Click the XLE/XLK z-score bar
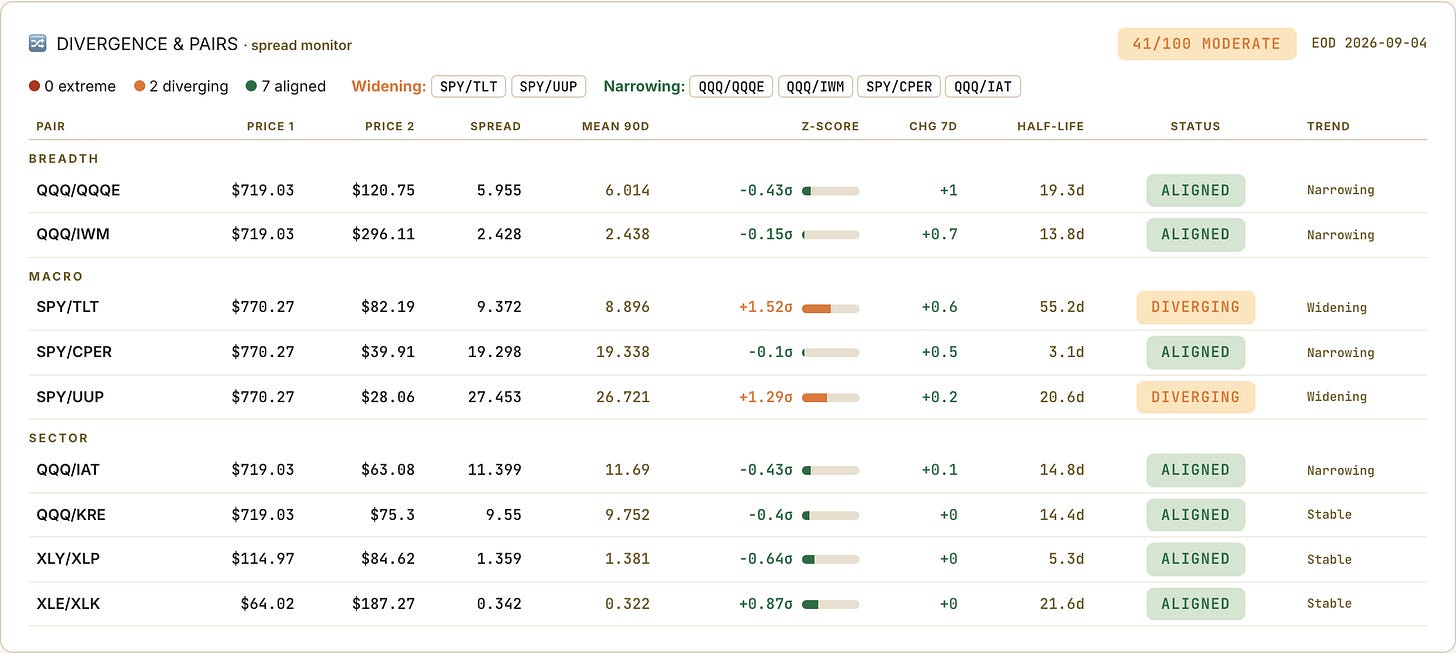Viewport: 1456px width, 654px height. [830, 604]
